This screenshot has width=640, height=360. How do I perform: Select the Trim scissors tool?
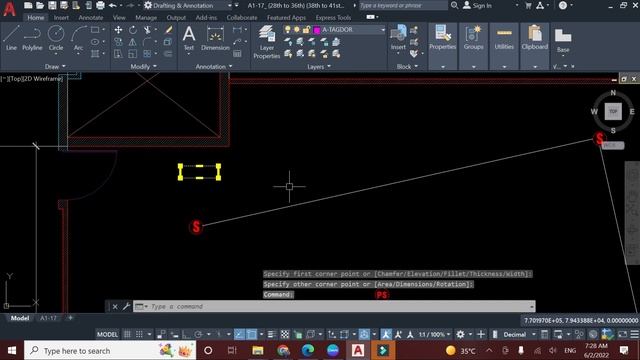pyautogui.click(x=147, y=30)
